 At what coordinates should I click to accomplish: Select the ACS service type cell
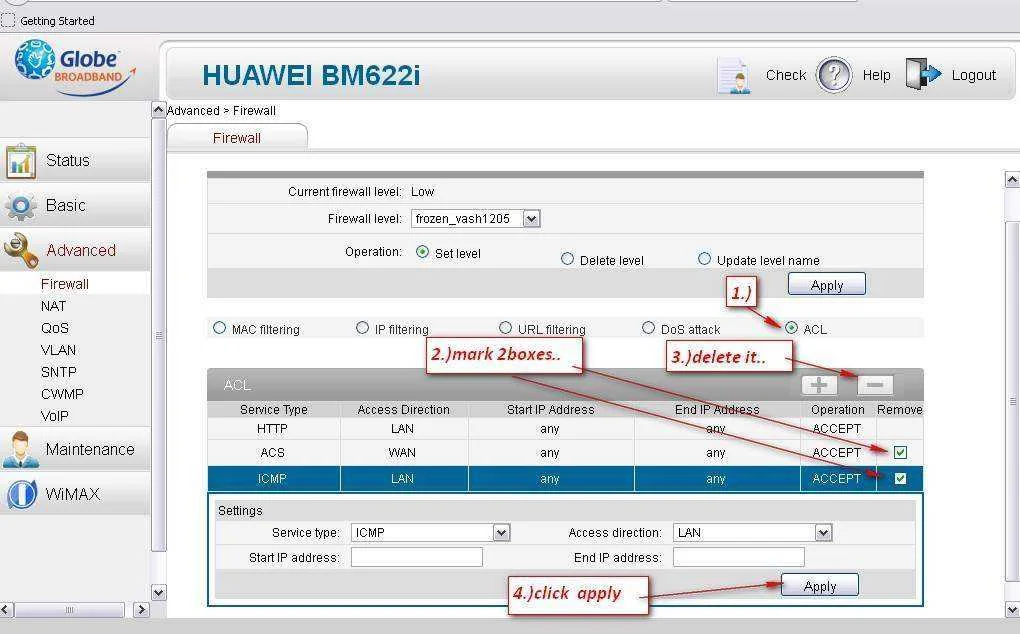tap(273, 453)
